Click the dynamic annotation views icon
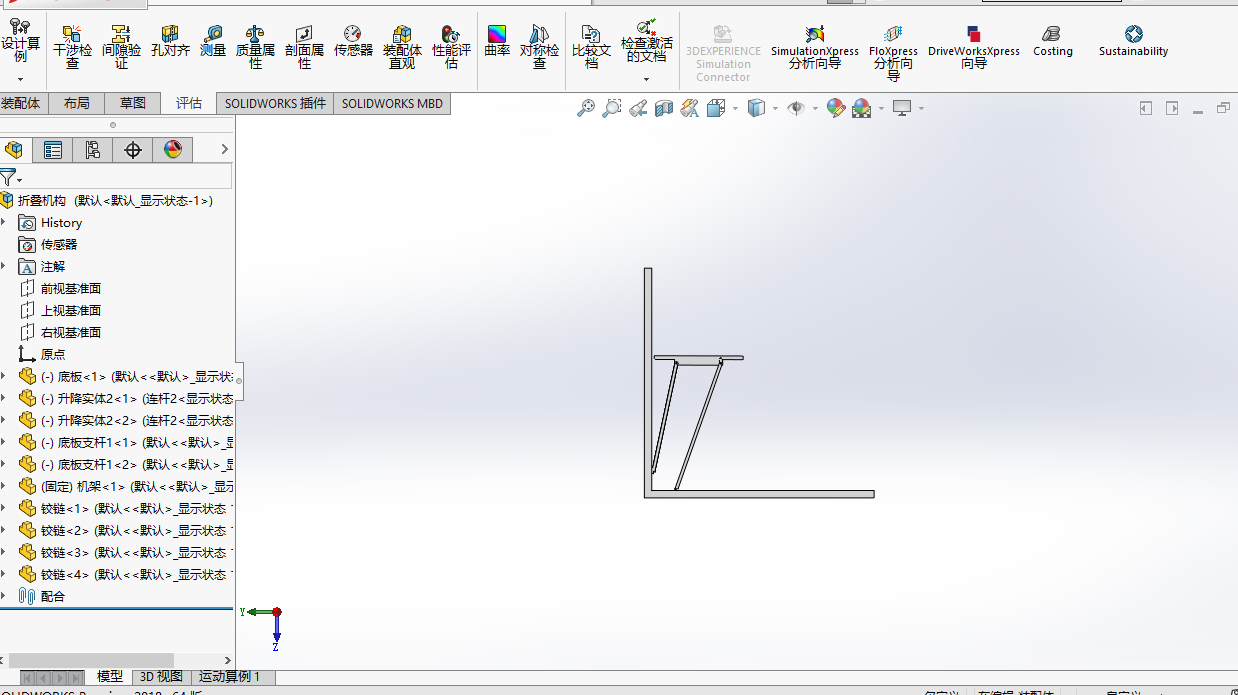 pyautogui.click(x=690, y=108)
